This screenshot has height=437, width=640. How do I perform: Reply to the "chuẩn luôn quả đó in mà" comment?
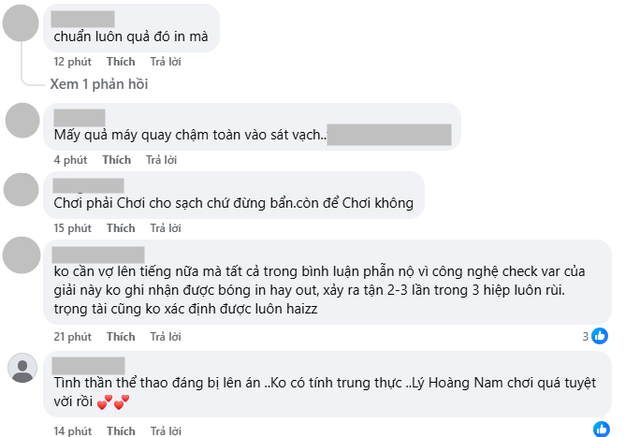pyautogui.click(x=167, y=62)
